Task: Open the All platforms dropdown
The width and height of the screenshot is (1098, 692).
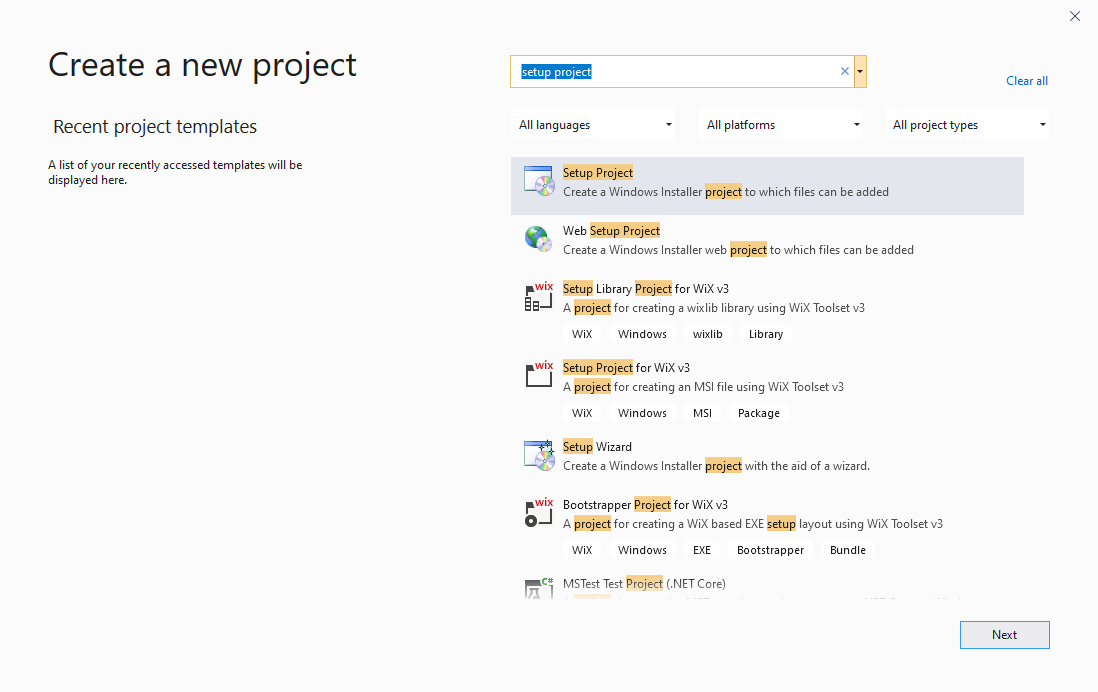Action: point(781,124)
